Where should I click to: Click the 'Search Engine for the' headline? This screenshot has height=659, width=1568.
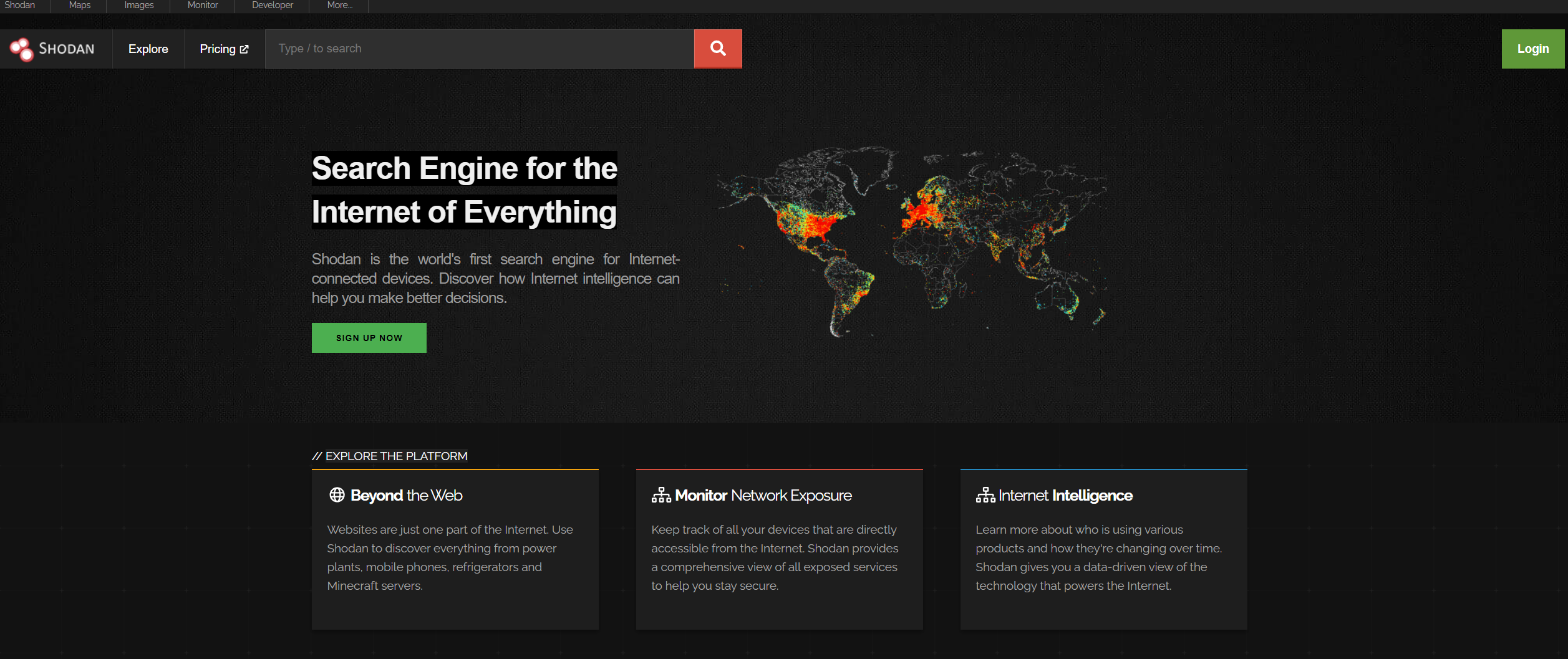[465, 168]
